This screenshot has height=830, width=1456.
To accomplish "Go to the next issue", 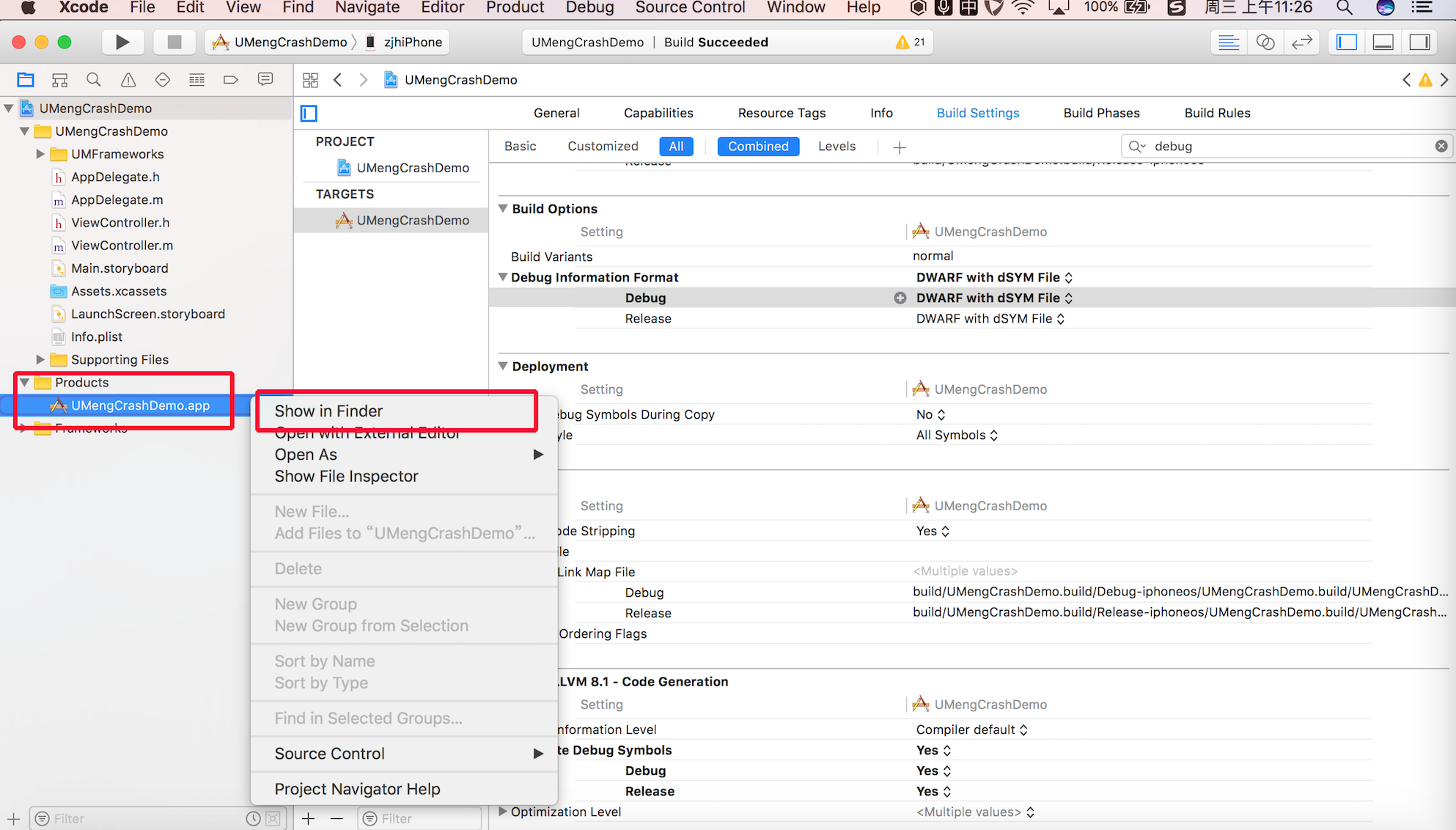I will point(1444,80).
